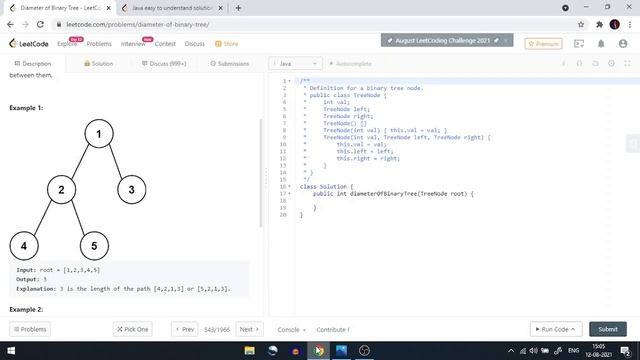Switch to the Discuss (999+) tab
Screen dimensions: 640x360
point(164,64)
